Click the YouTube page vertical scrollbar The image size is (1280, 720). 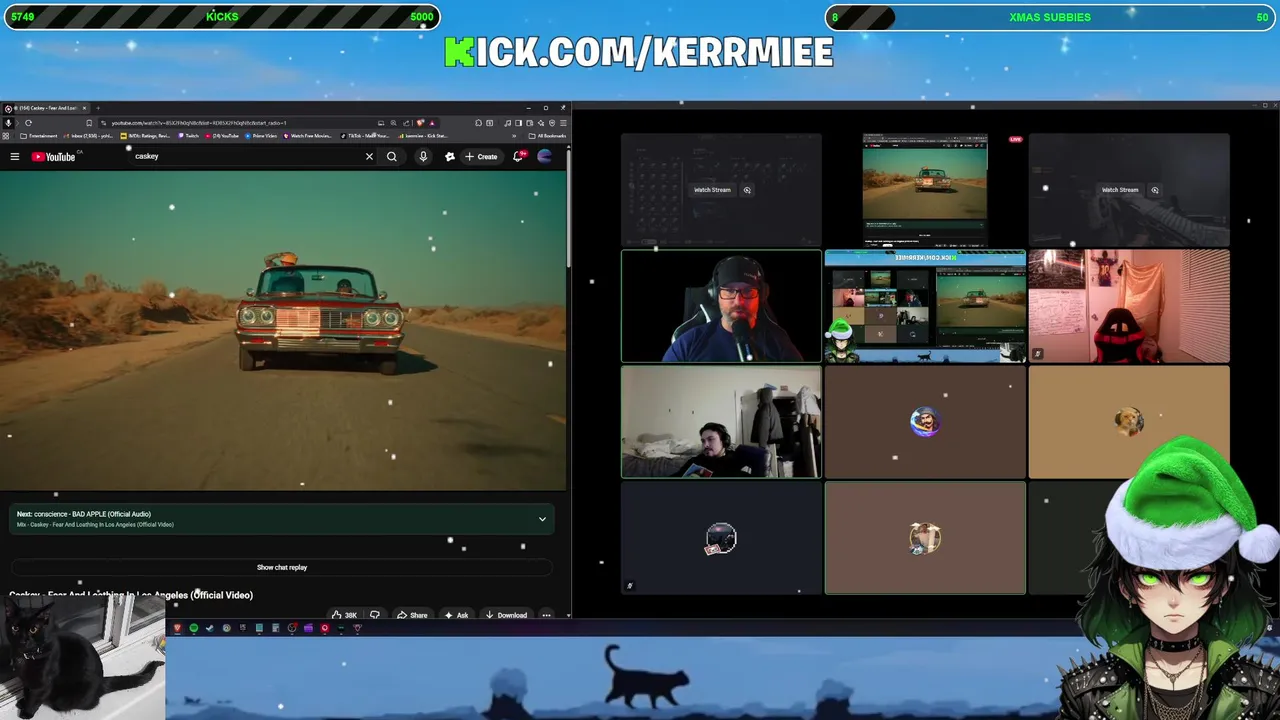point(569,210)
